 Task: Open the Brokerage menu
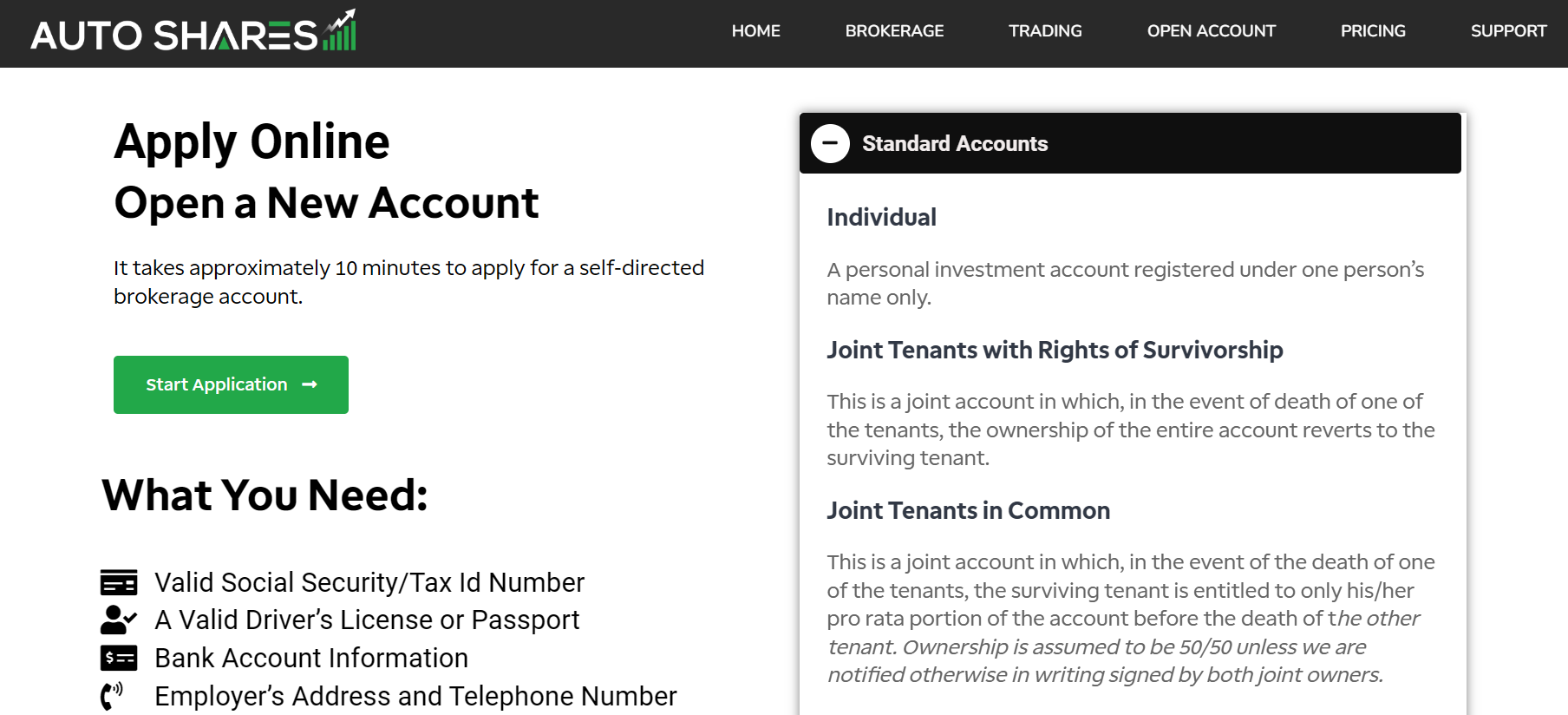(x=894, y=31)
